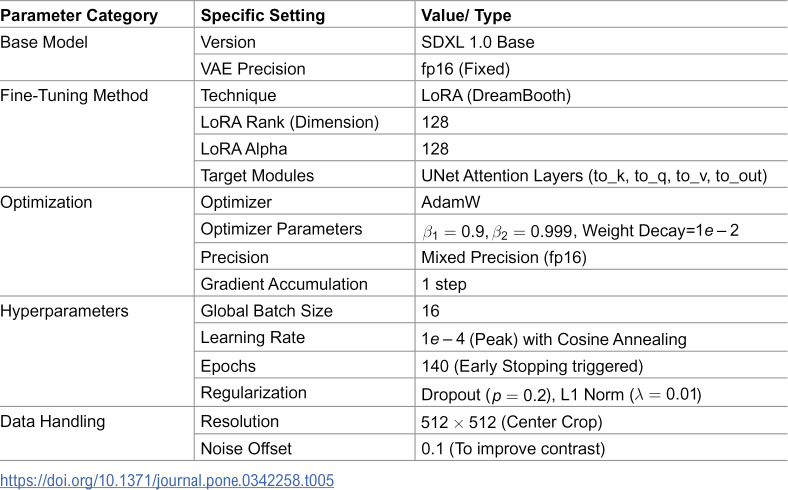Select the Mixed Precision (fp16) value cell
Screen dimensions: 788x490
point(602,256)
